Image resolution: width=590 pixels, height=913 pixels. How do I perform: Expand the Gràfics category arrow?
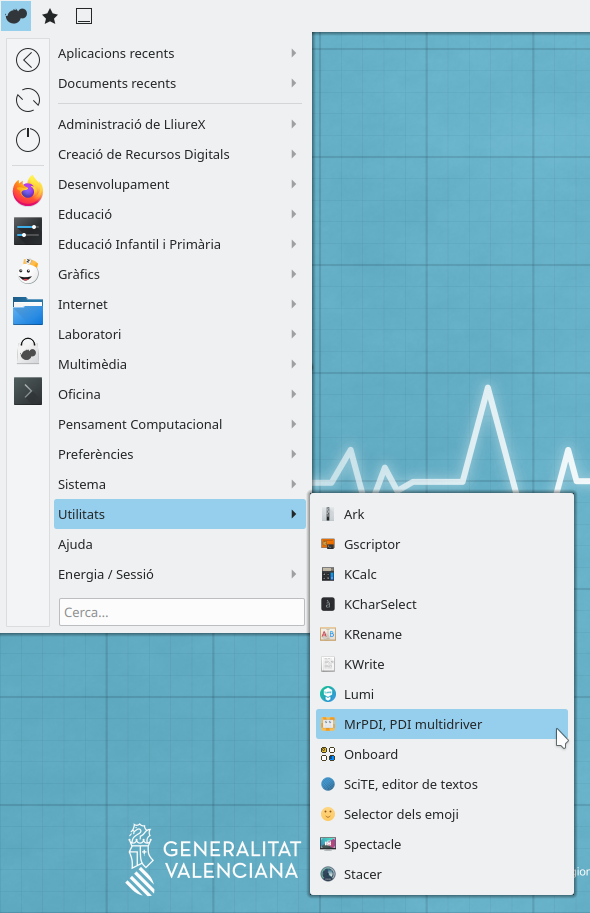[x=294, y=274]
